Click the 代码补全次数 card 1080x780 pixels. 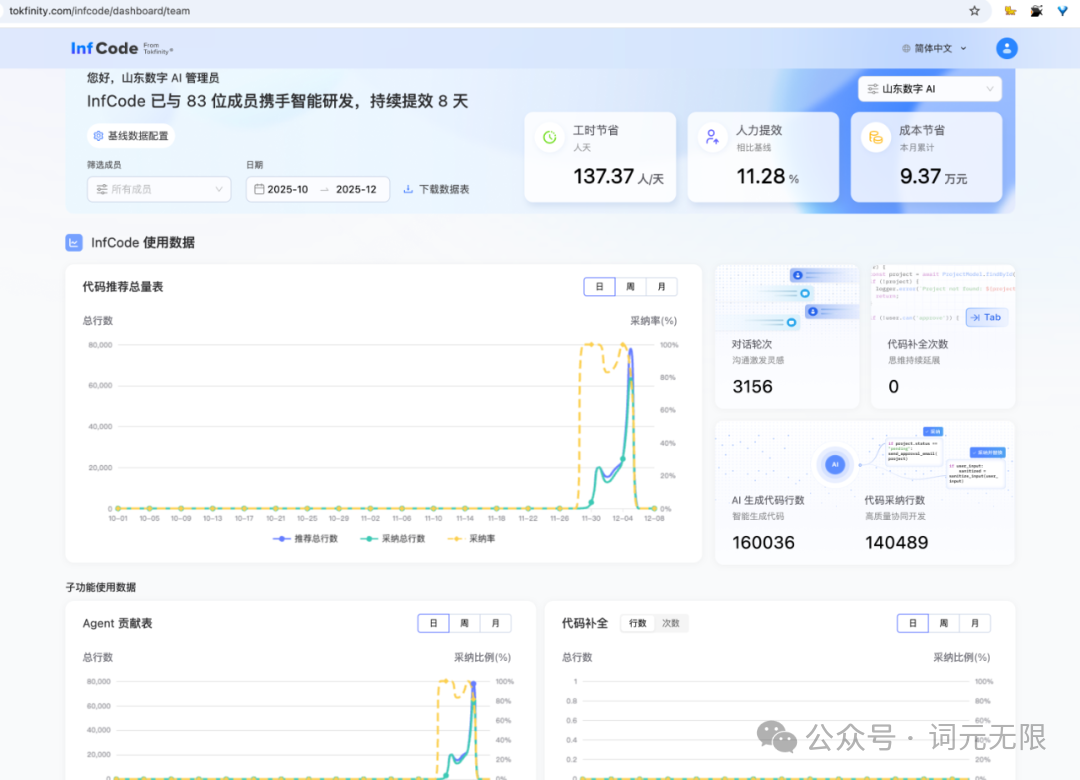(x=943, y=336)
